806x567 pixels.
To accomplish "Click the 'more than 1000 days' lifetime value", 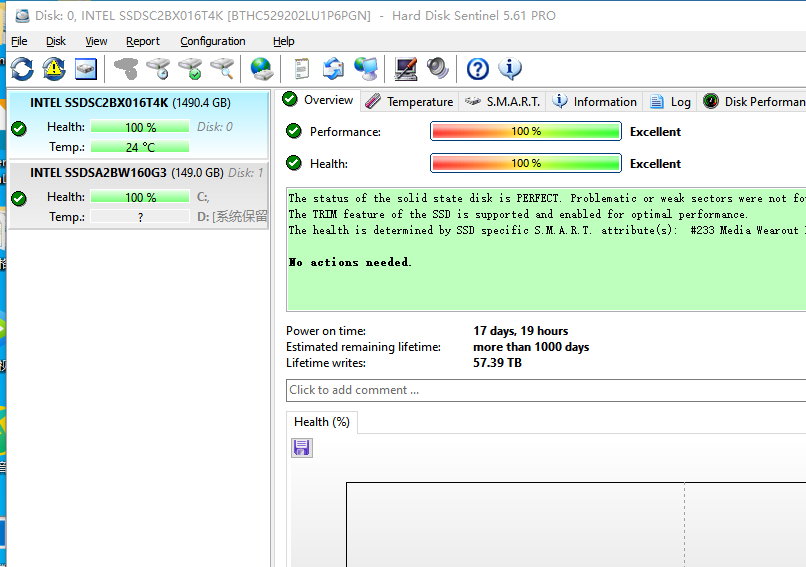I will 531,346.
